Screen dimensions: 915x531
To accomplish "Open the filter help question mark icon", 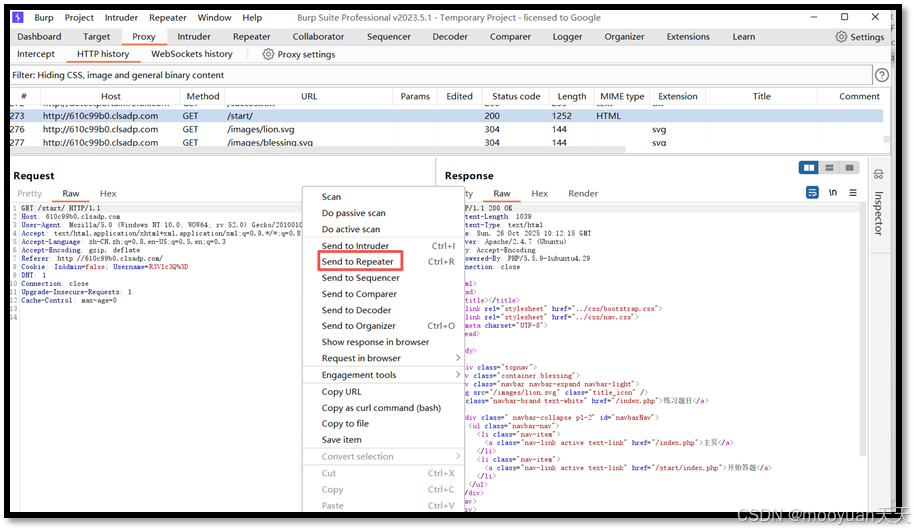I will click(x=881, y=75).
